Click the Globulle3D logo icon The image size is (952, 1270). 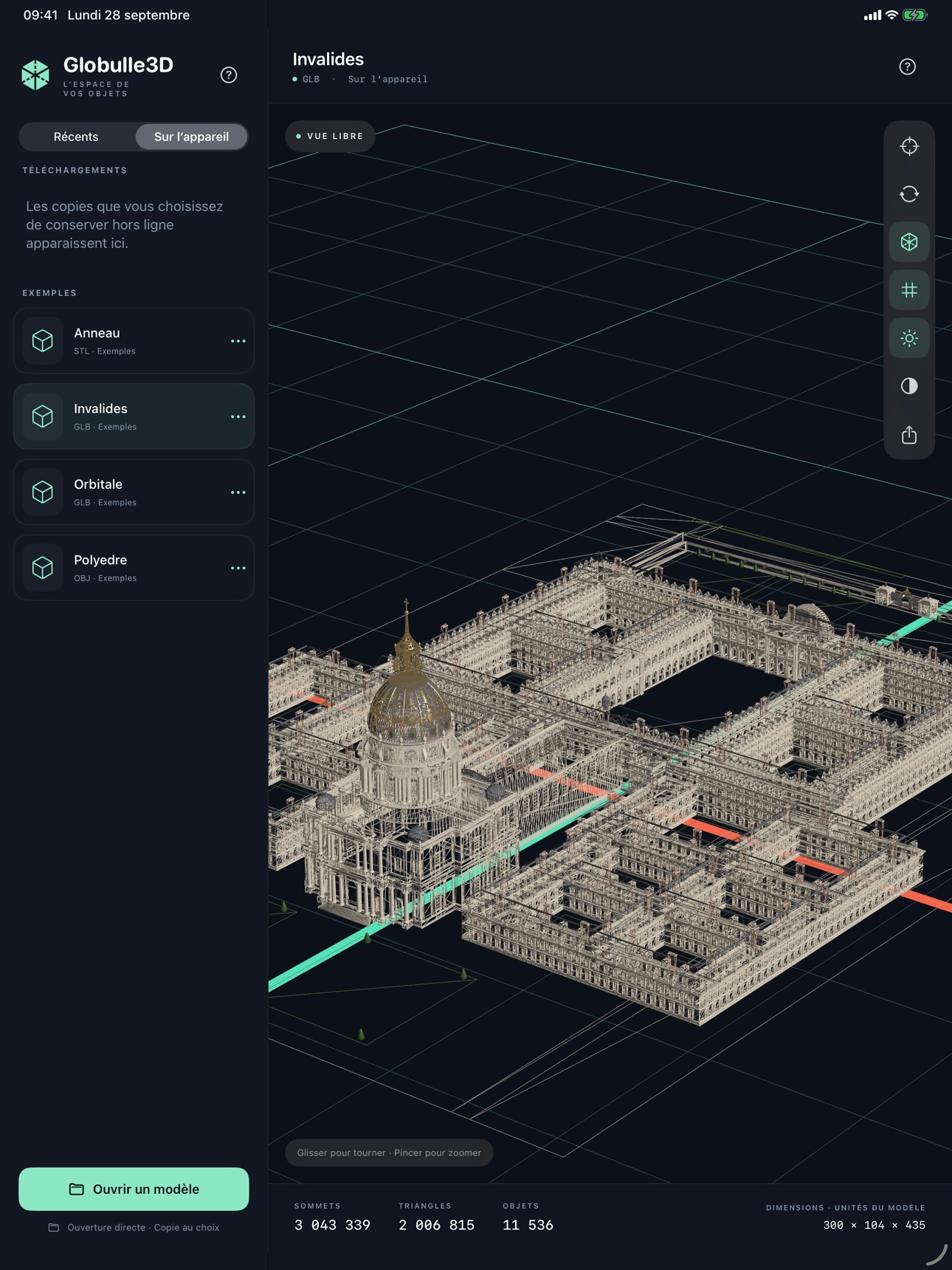click(x=35, y=75)
